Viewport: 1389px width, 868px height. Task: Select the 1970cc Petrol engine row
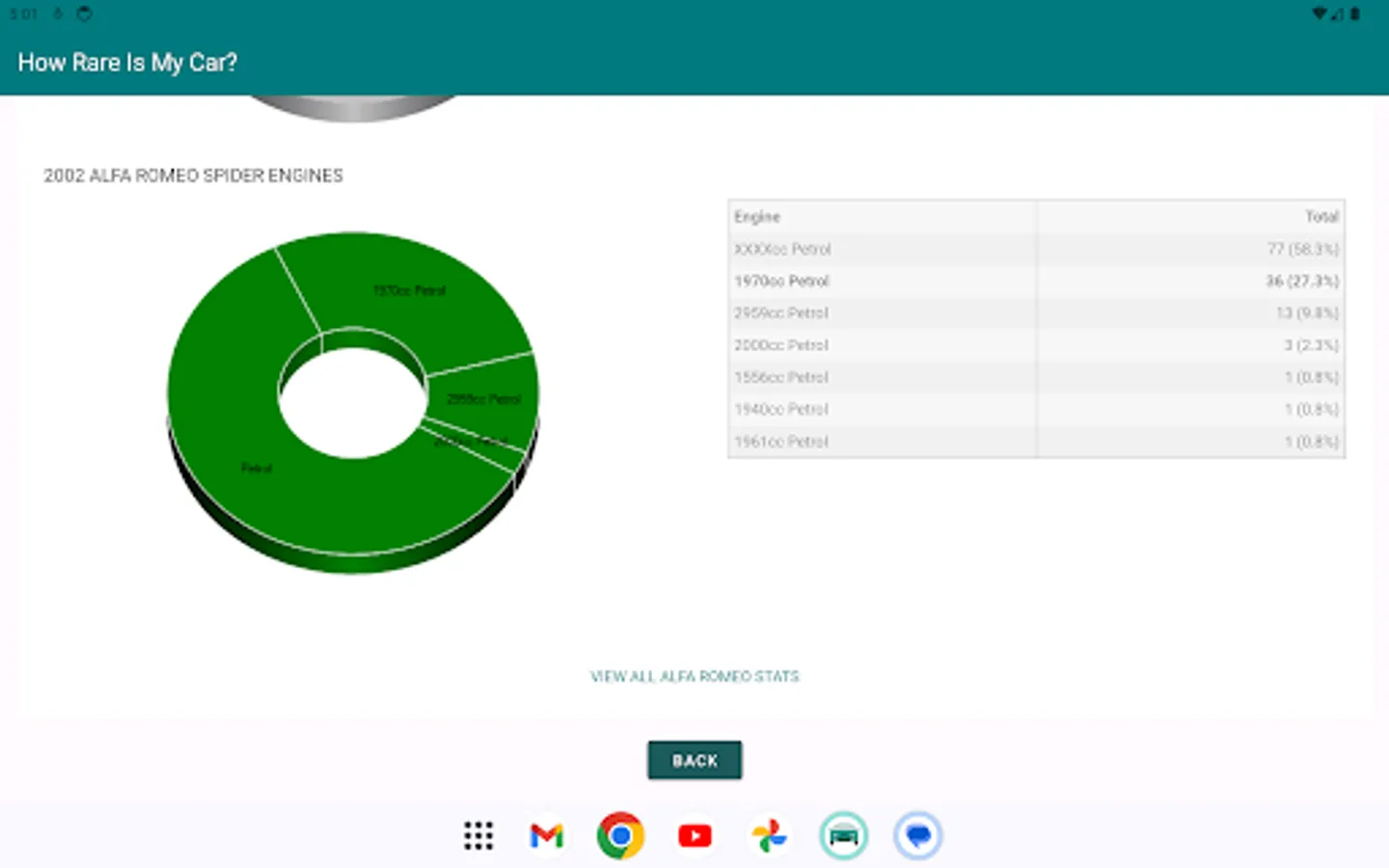(1037, 281)
